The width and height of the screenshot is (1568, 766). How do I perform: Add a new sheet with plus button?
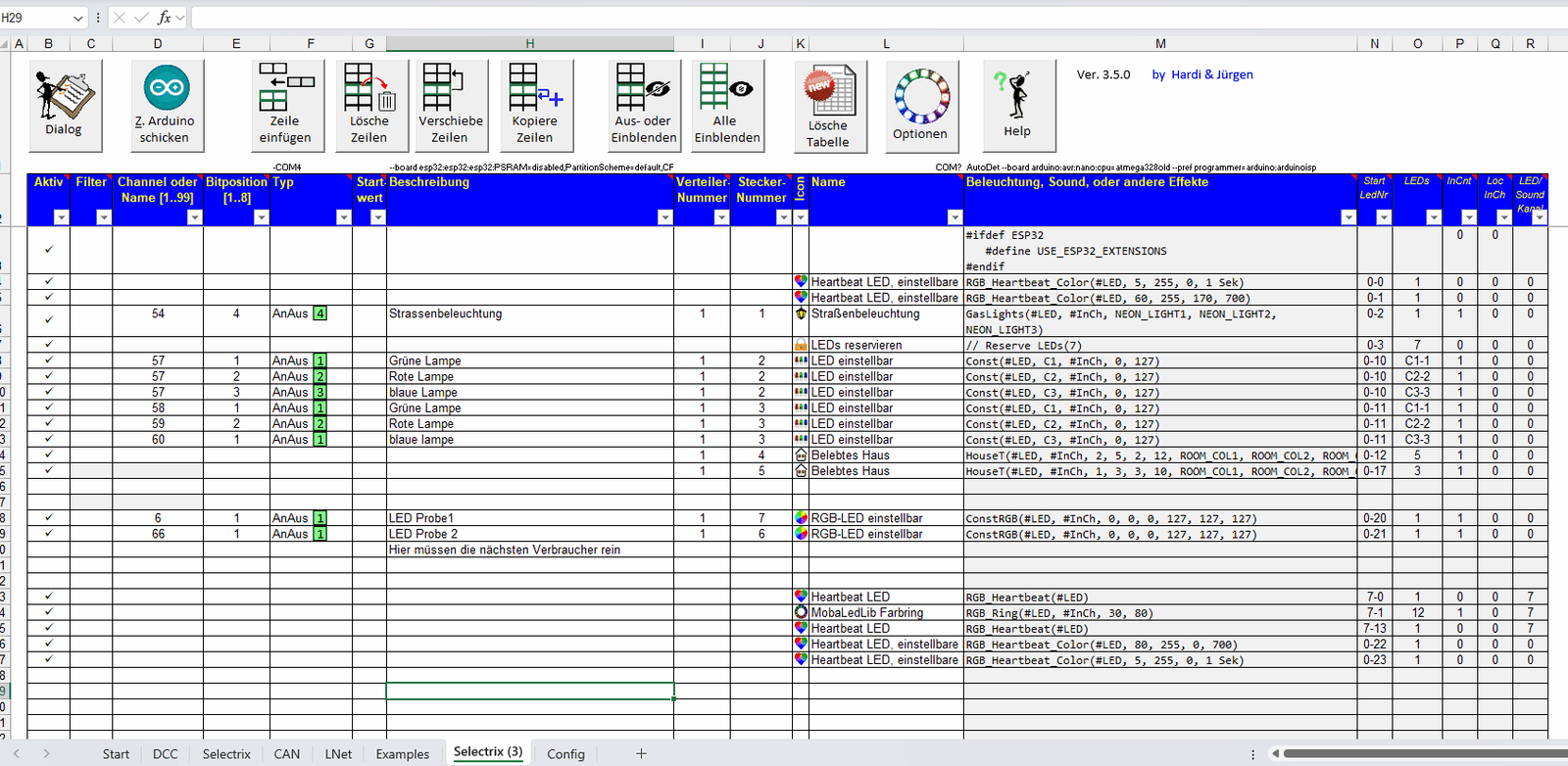641,753
